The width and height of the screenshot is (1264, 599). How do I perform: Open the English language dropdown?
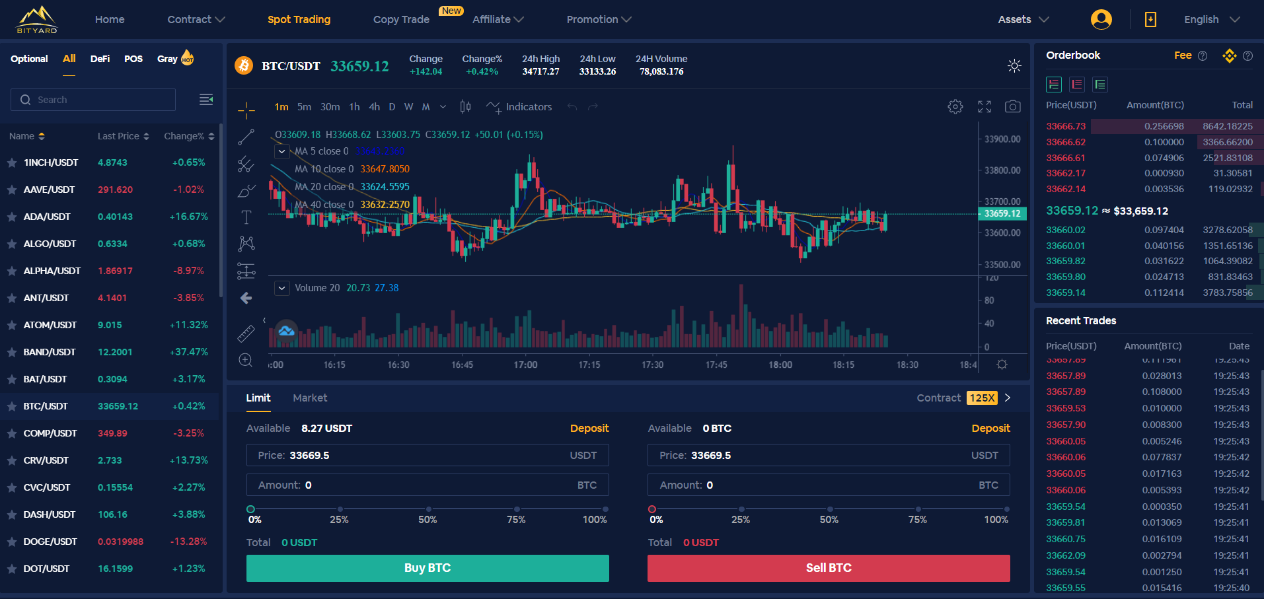(x=1212, y=19)
